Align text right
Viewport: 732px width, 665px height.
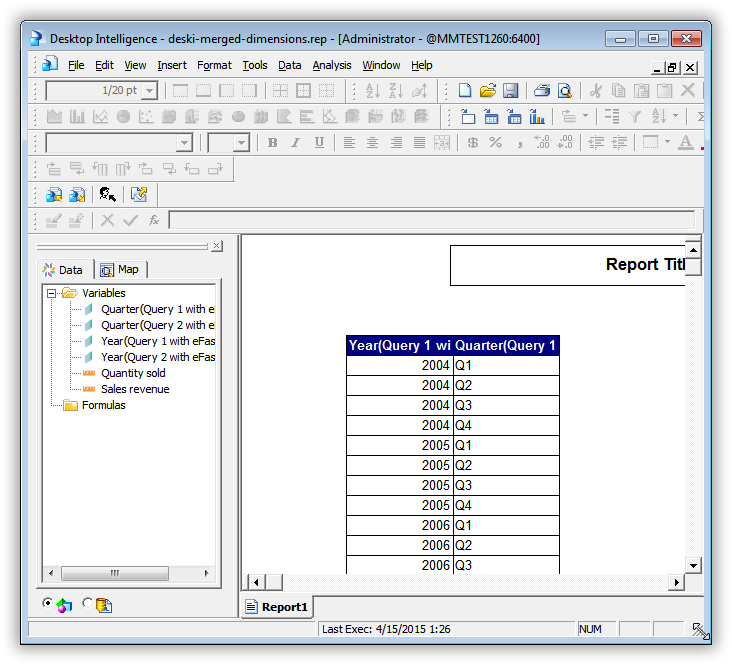point(396,142)
